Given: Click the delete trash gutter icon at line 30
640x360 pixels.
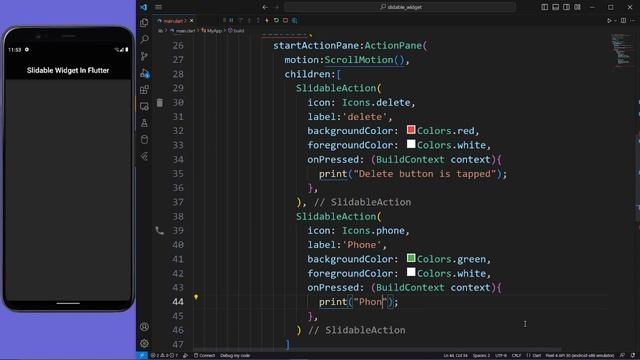Looking at the screenshot, I should coord(160,102).
